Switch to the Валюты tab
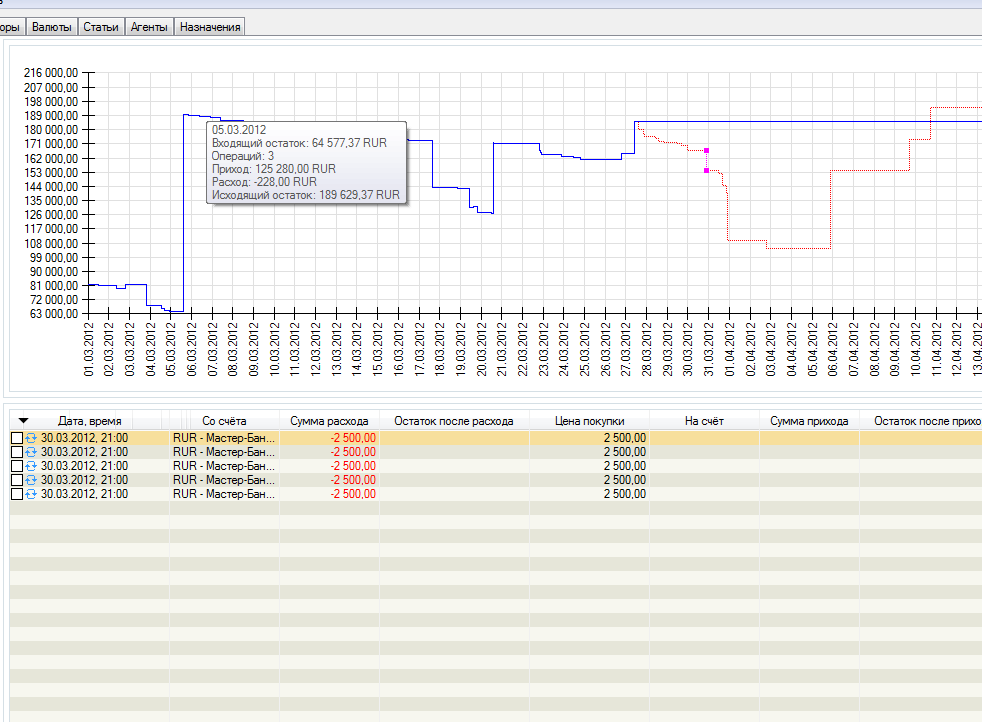The height and width of the screenshot is (722, 982). (52, 27)
